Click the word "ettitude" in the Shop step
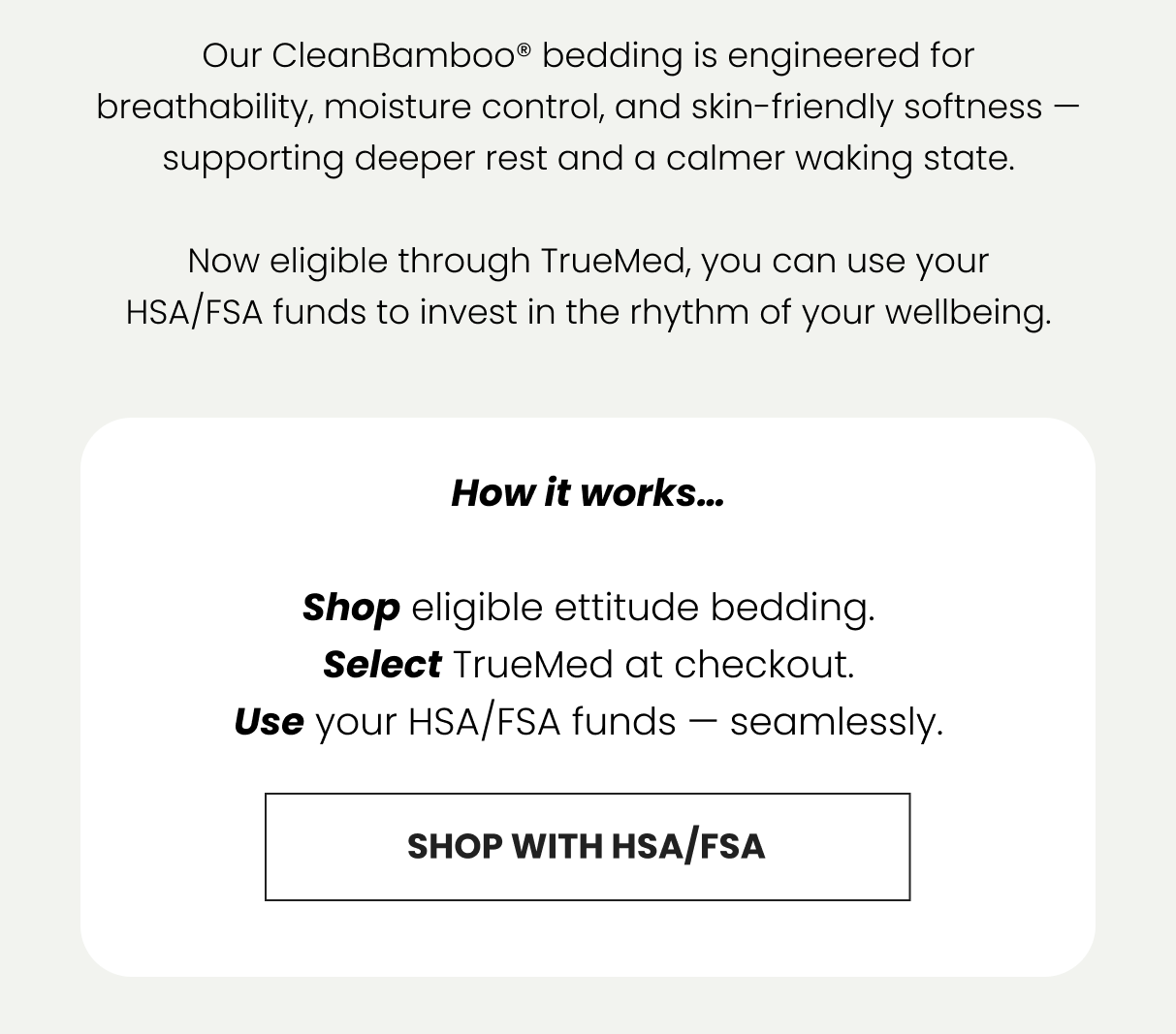 pyautogui.click(x=626, y=608)
